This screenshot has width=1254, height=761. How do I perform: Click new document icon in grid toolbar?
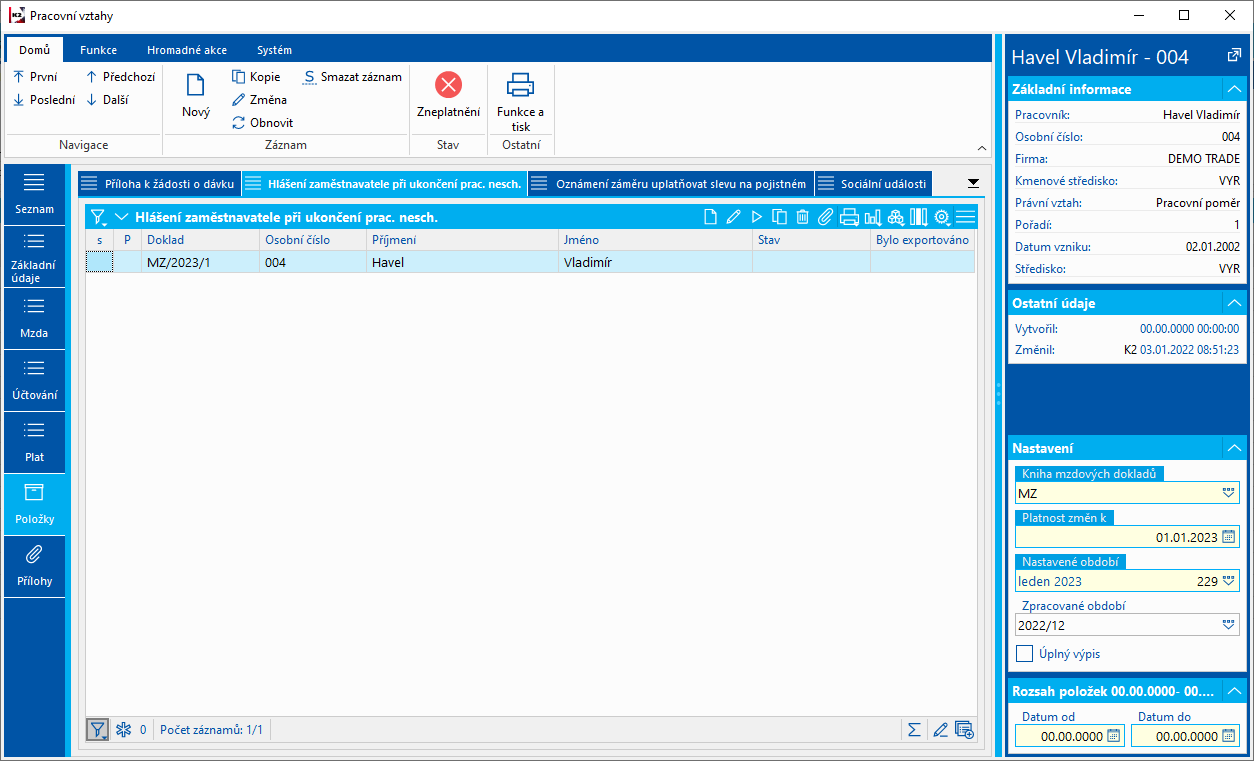click(710, 217)
